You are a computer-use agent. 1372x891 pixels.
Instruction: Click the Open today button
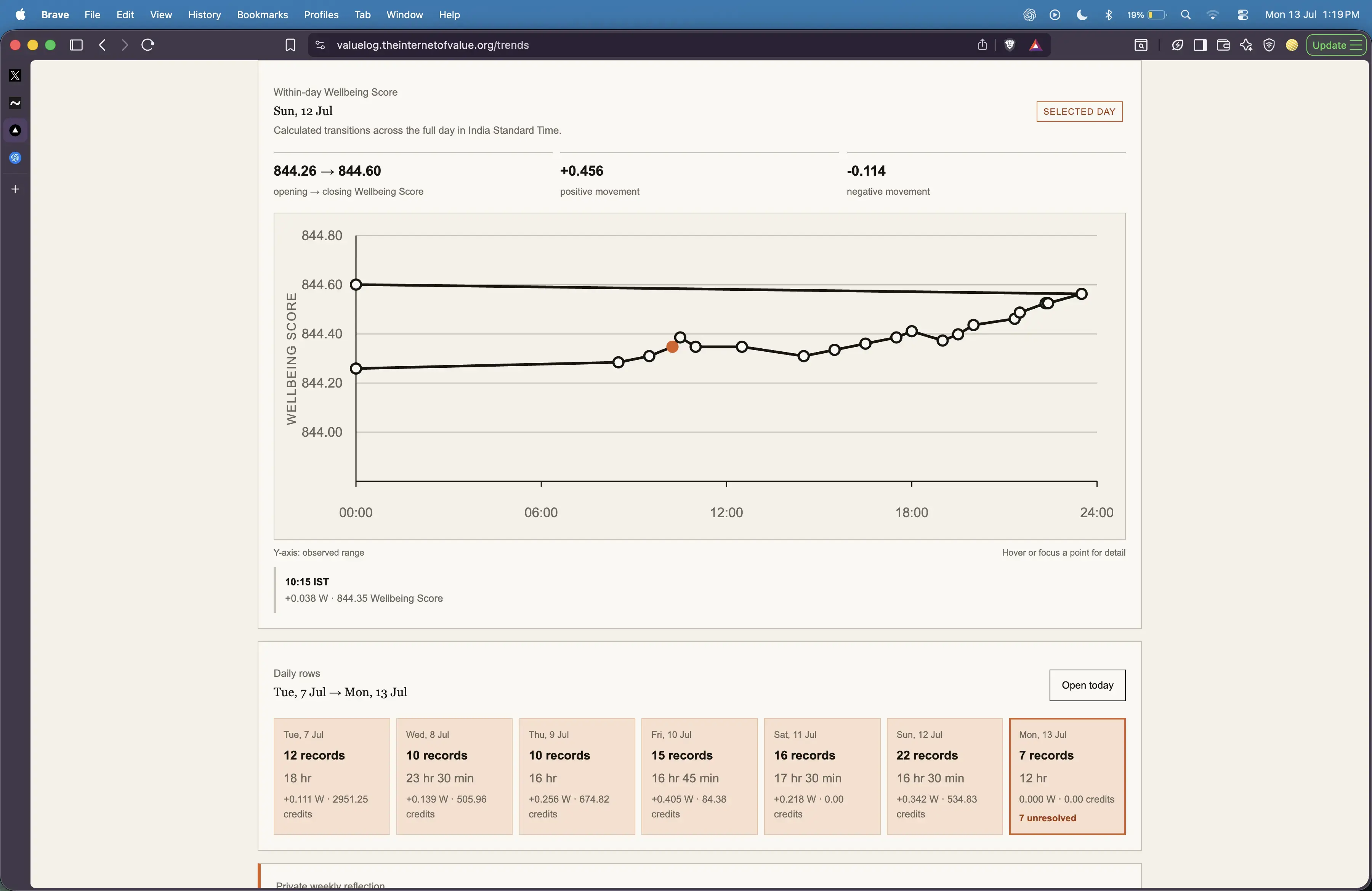[1087, 685]
